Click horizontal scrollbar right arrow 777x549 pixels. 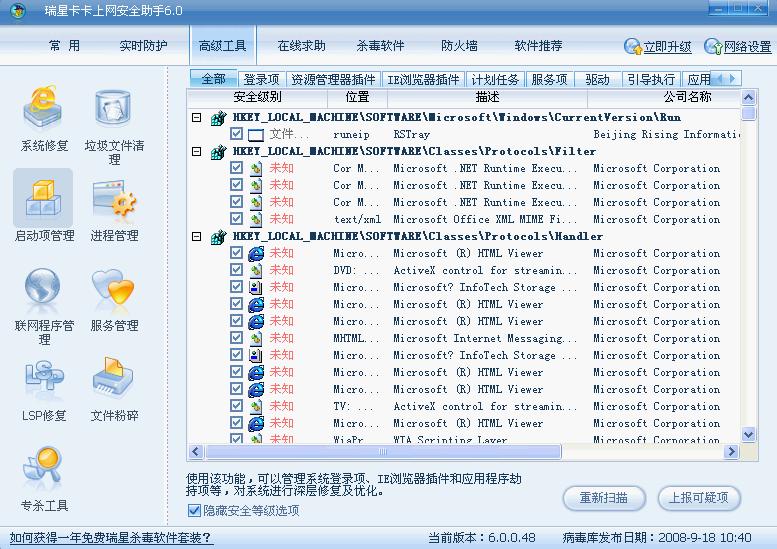click(731, 451)
